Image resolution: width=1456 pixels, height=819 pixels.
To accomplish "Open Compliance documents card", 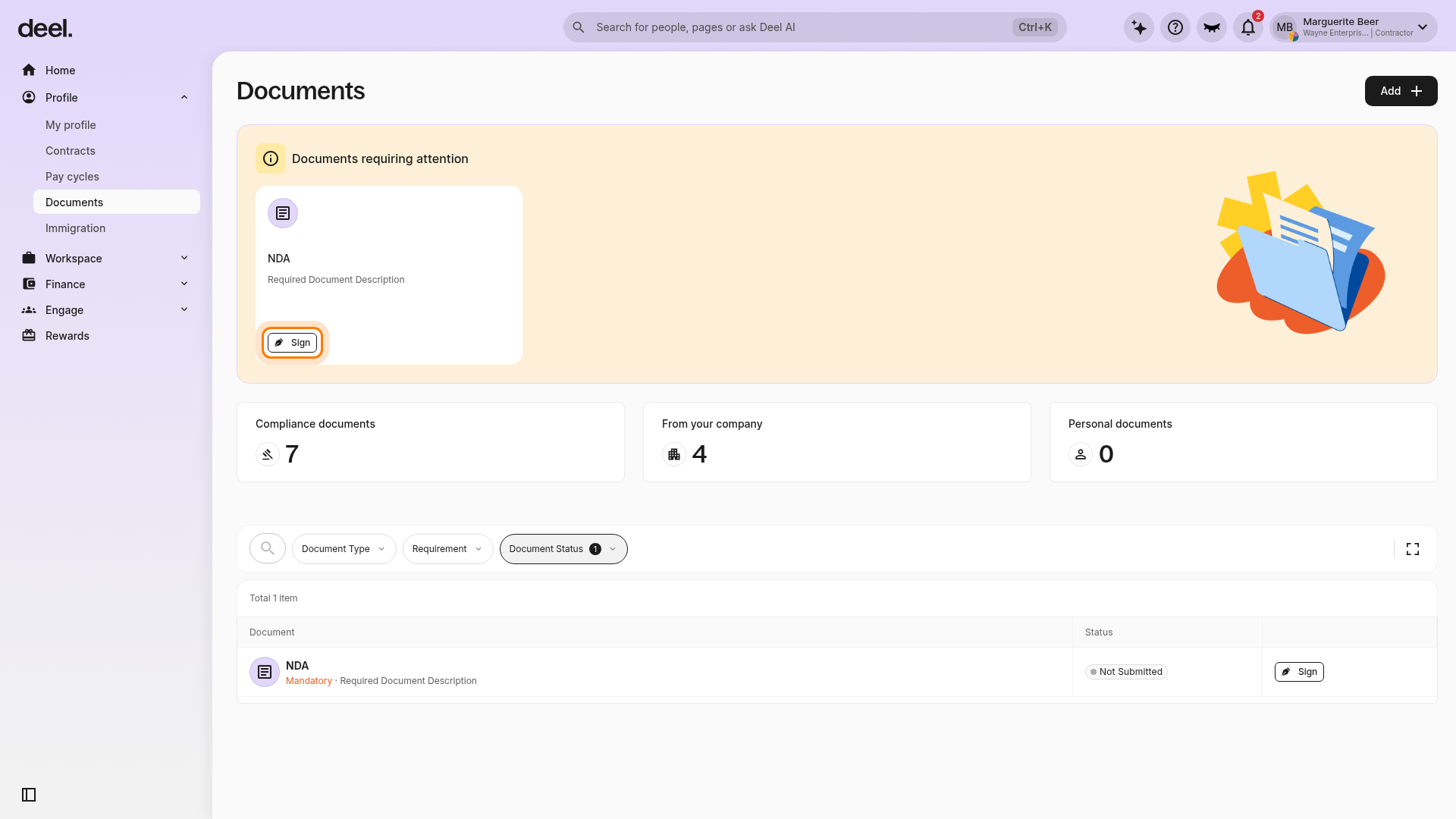I will 431,442.
